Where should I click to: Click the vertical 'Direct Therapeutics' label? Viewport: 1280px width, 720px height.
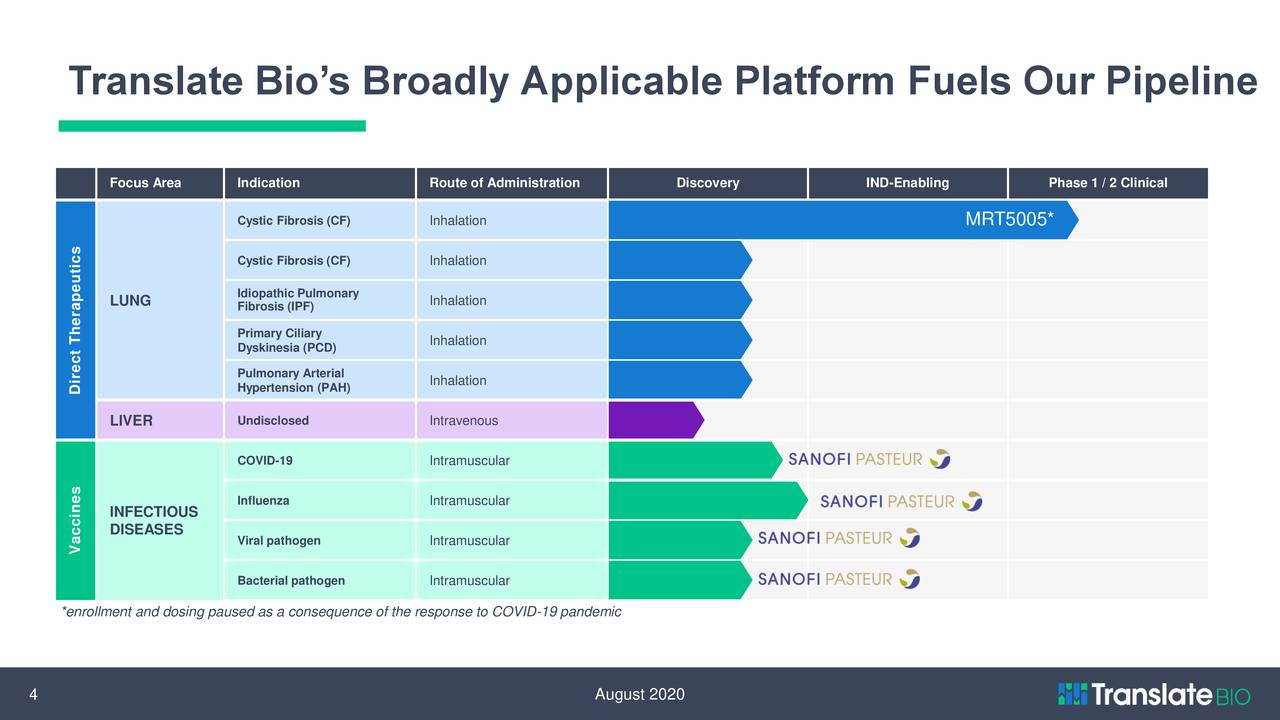point(75,320)
